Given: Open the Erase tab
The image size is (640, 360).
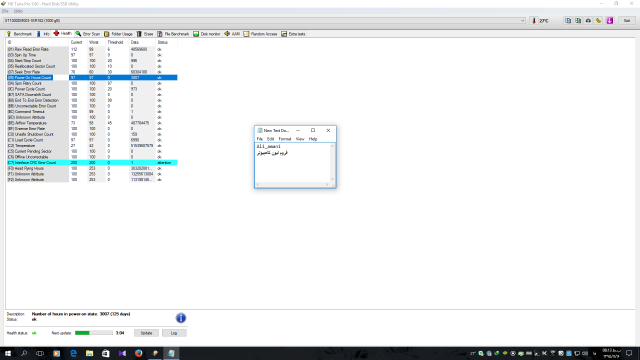Looking at the screenshot, I should (145, 34).
